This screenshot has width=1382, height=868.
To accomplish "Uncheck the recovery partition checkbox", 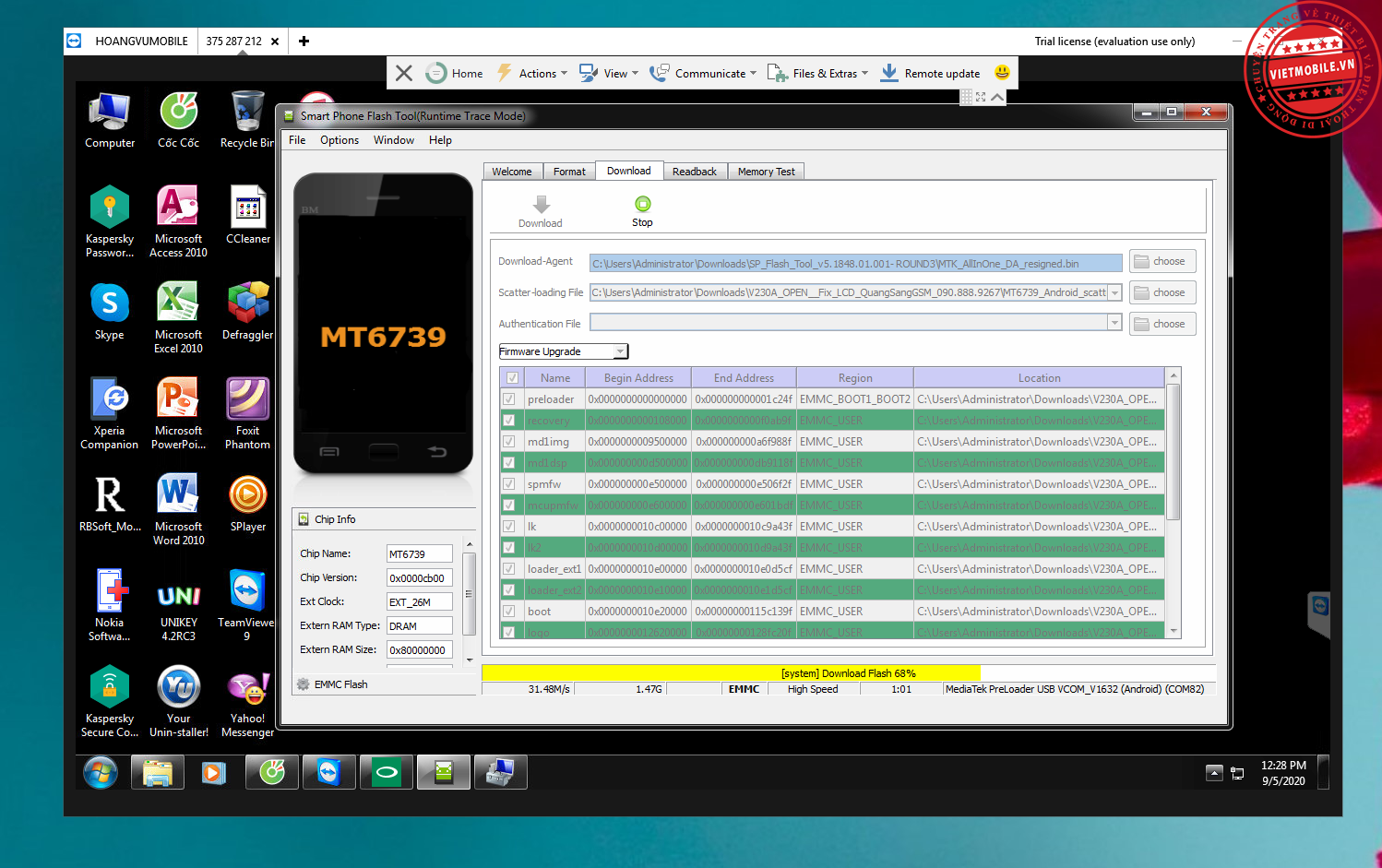I will click(x=508, y=421).
